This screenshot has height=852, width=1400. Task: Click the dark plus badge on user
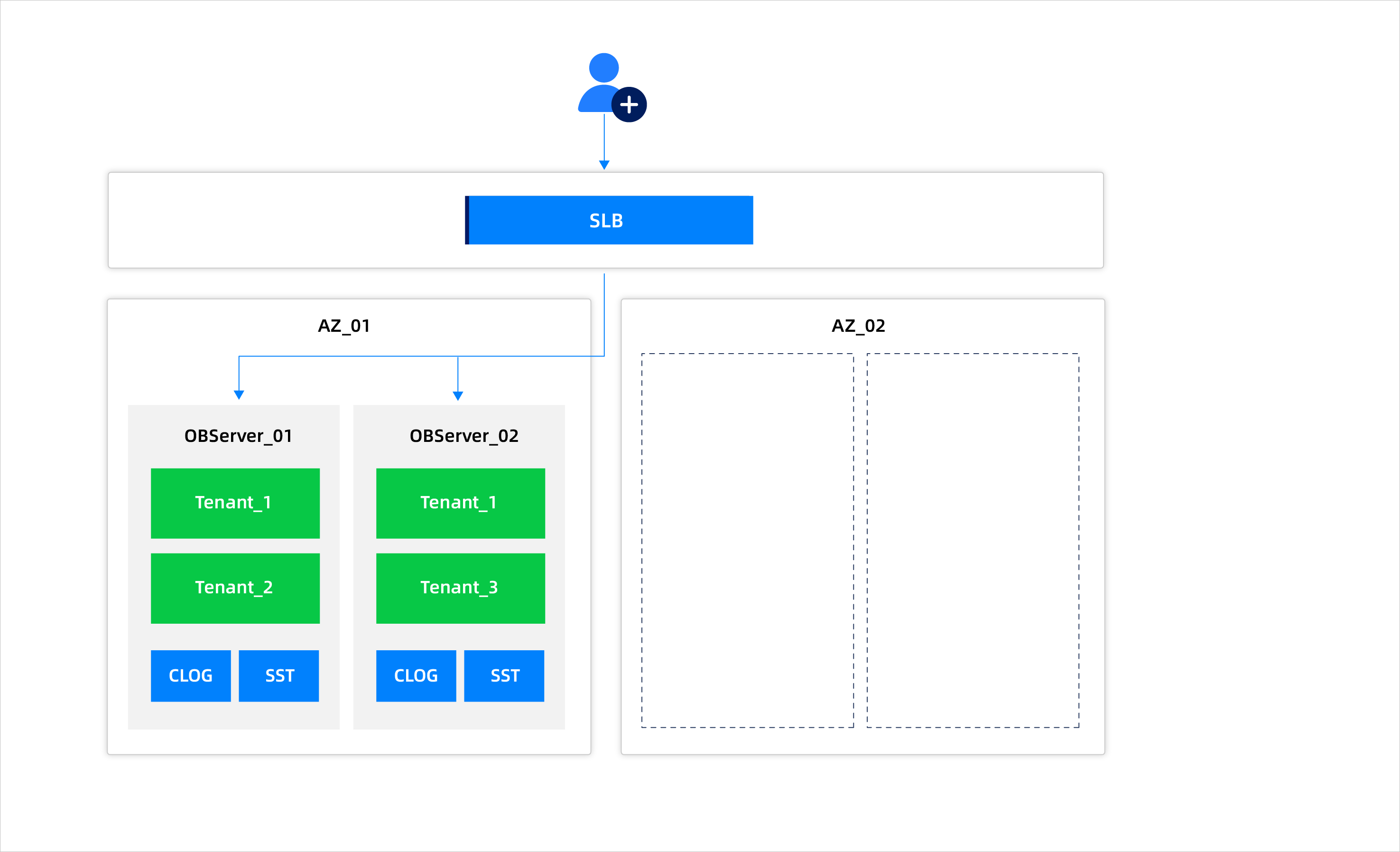point(629,104)
